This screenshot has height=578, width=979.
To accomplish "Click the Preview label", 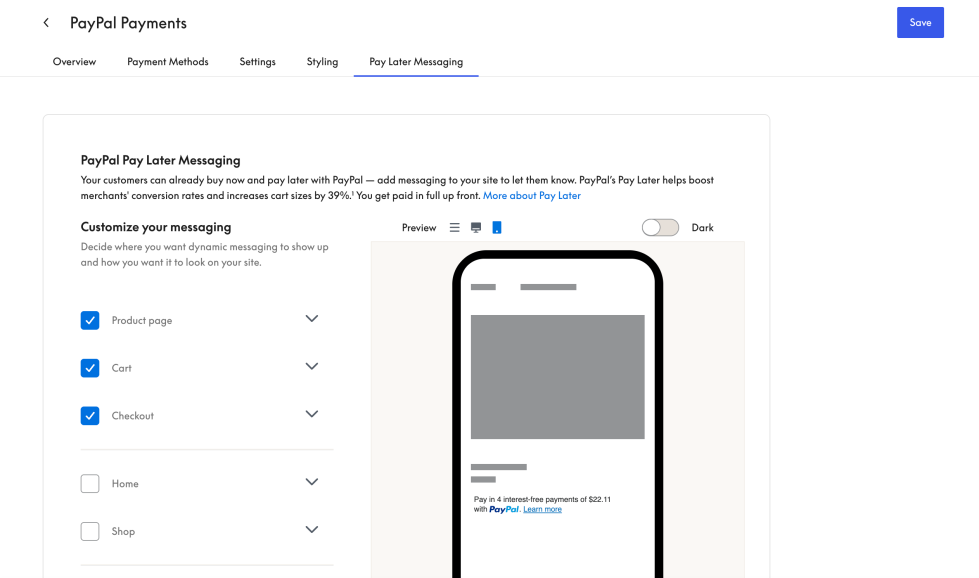I will [419, 228].
